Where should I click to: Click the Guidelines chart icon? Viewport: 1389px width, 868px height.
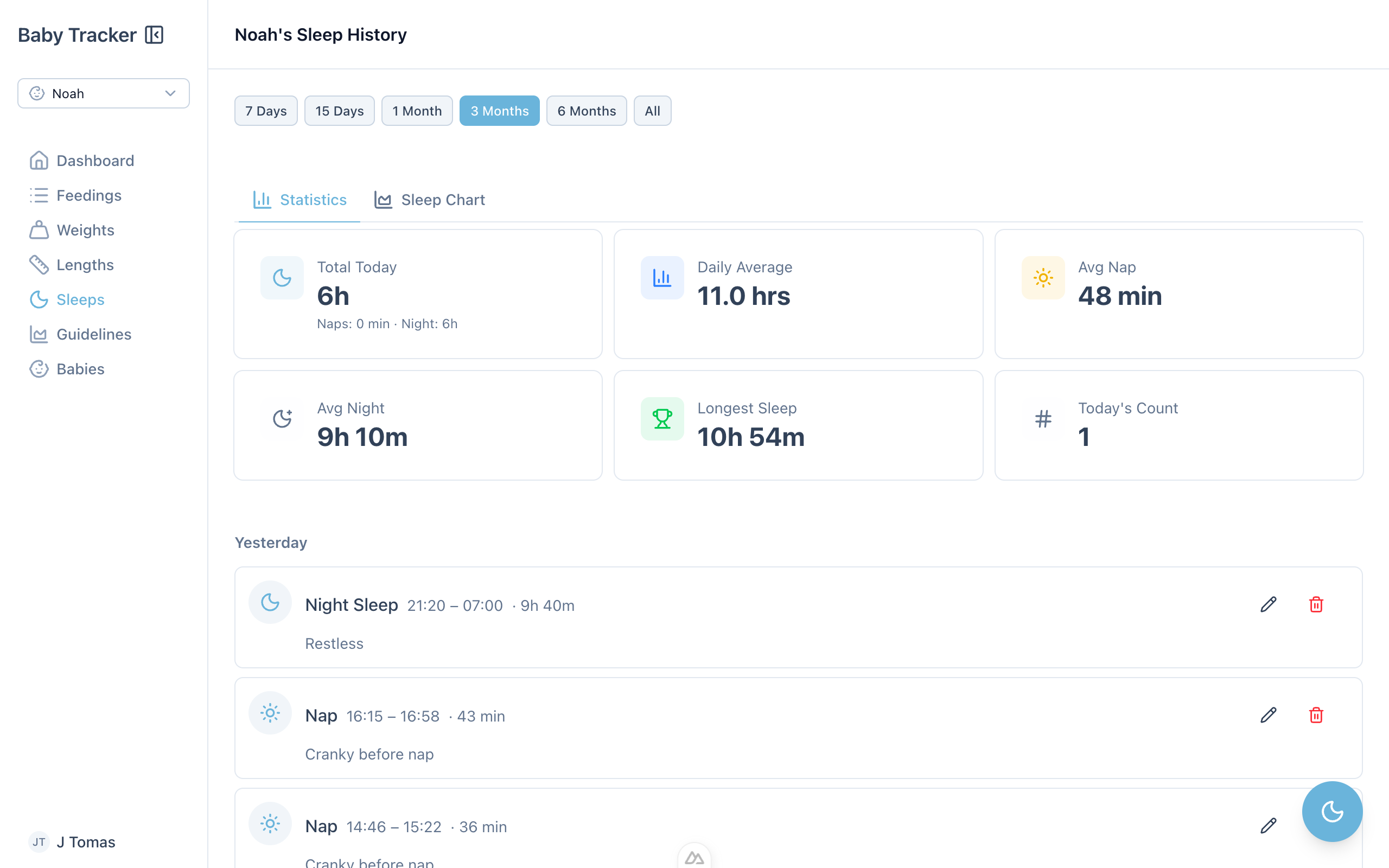pyautogui.click(x=39, y=334)
